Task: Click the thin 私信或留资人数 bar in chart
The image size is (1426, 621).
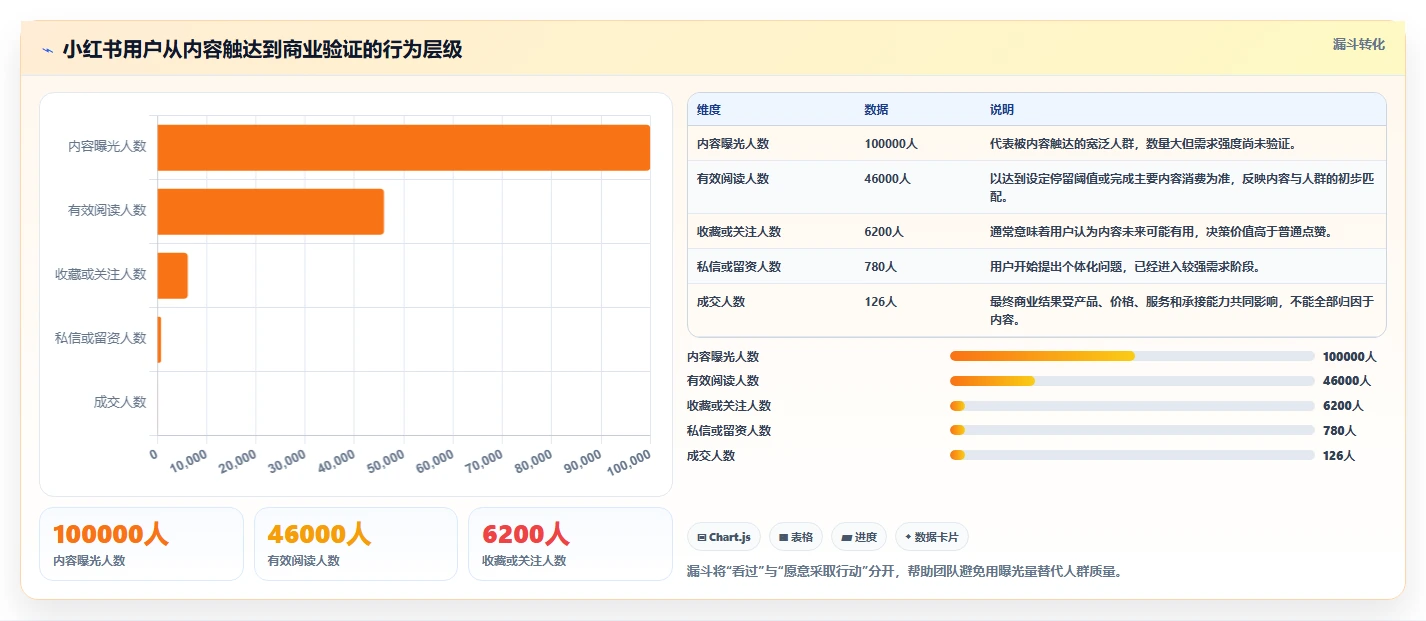Action: [159, 339]
